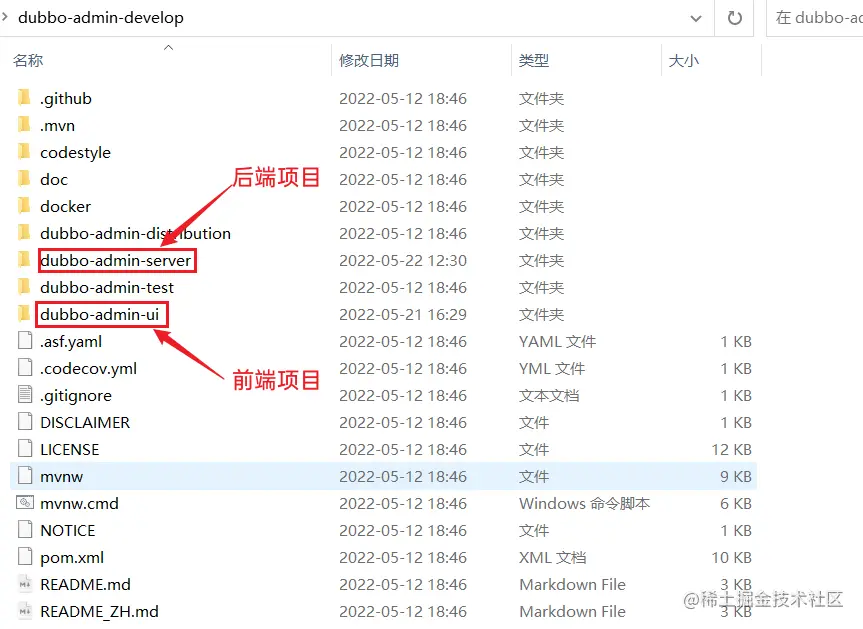
Task: Click the 10 KB size cell
Action: pyautogui.click(x=731, y=557)
